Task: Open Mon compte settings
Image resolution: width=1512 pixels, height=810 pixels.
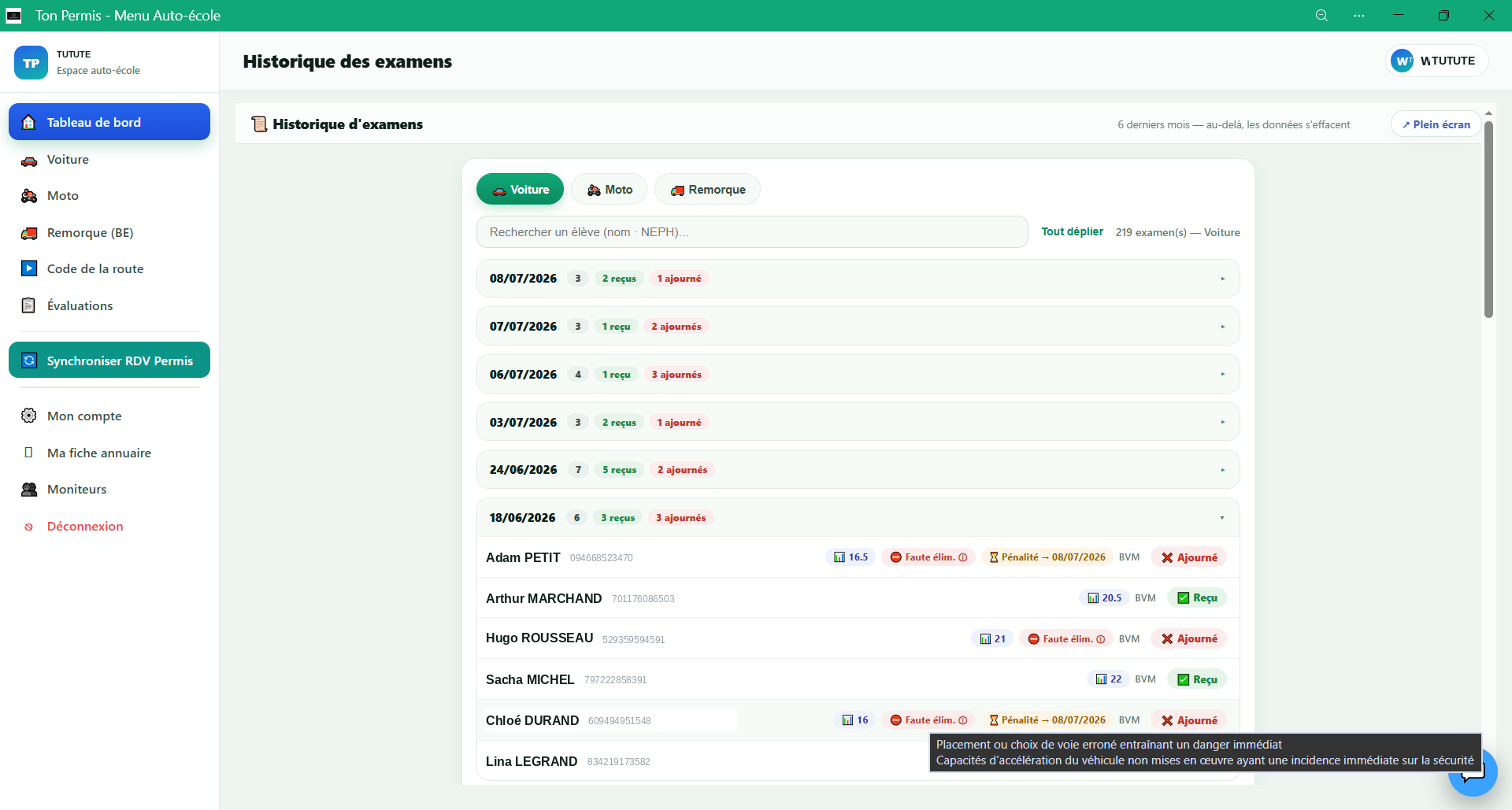Action: (x=109, y=416)
